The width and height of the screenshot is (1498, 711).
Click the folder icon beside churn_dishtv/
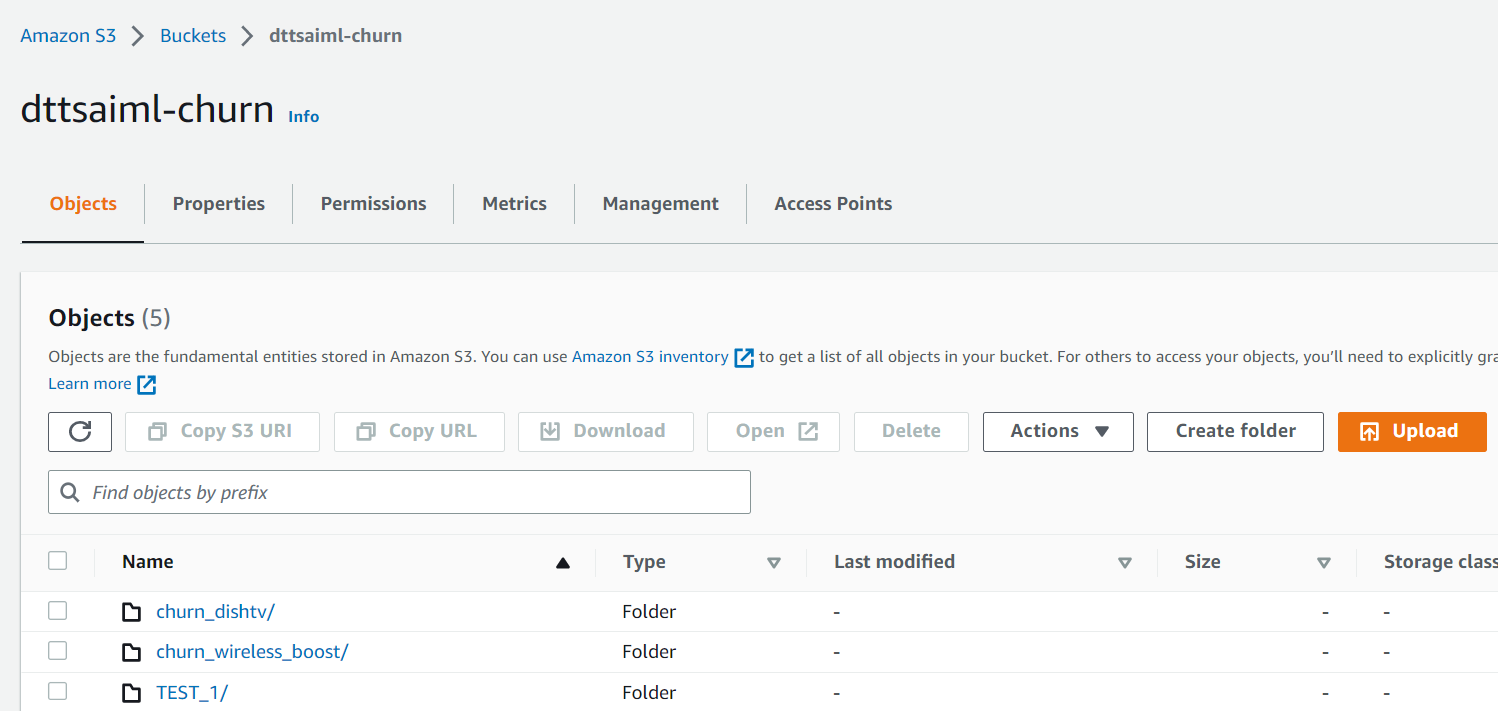click(131, 610)
